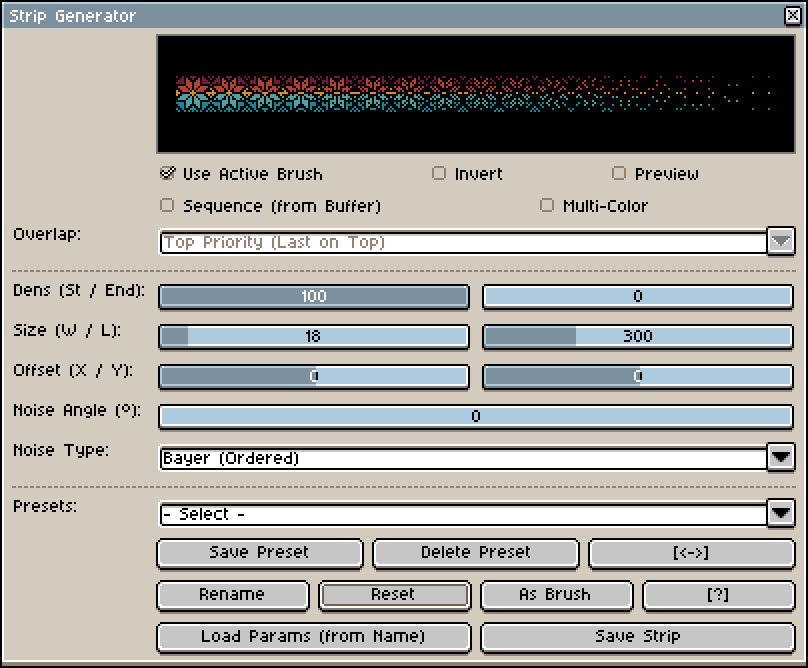Adjust the Noise Angle slider
The height and width of the screenshot is (668, 808).
pos(476,416)
